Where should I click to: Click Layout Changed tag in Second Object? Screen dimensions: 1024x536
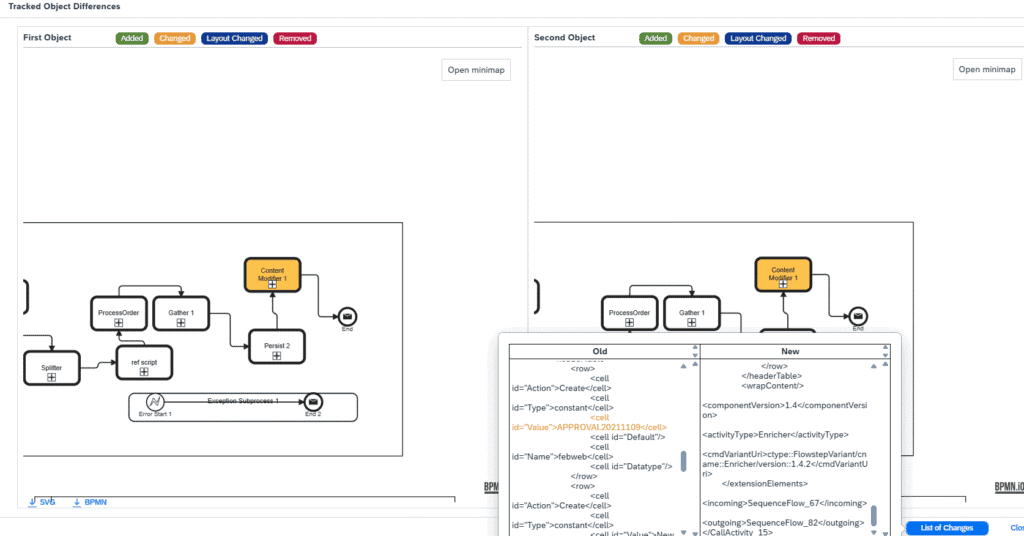tap(758, 39)
